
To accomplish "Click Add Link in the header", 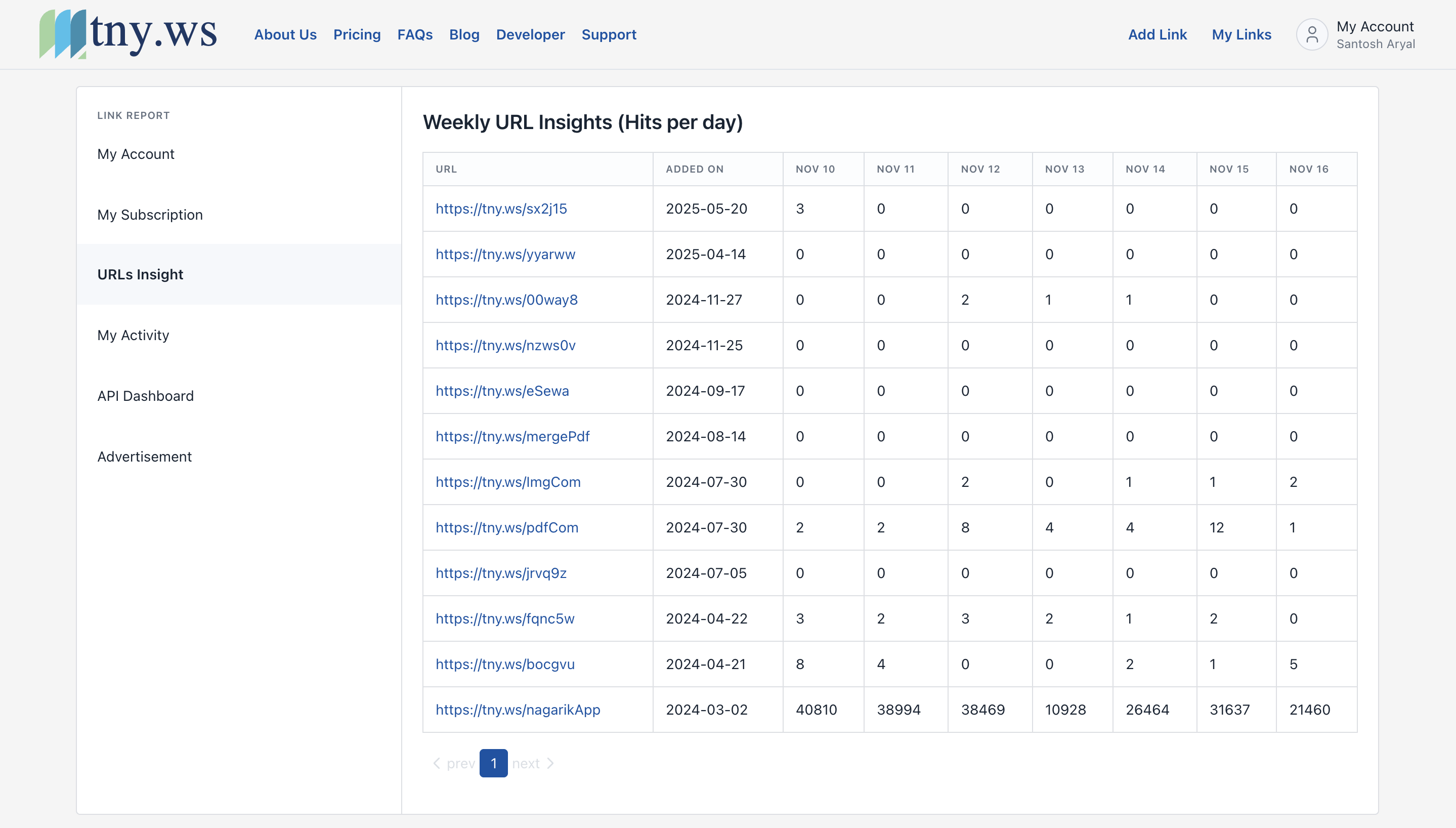I will tap(1157, 34).
